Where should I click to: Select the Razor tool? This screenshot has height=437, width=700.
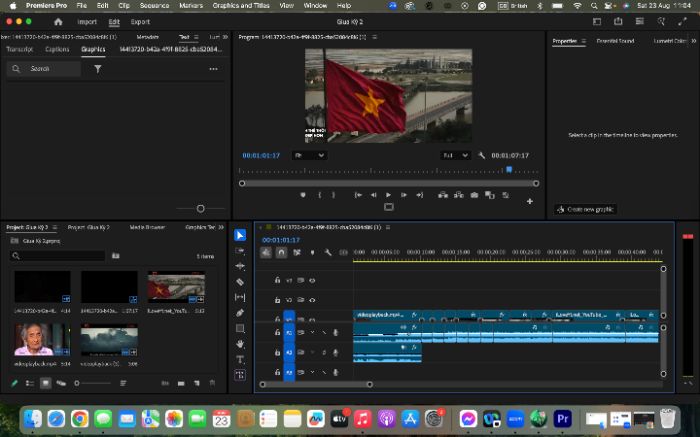point(240,282)
